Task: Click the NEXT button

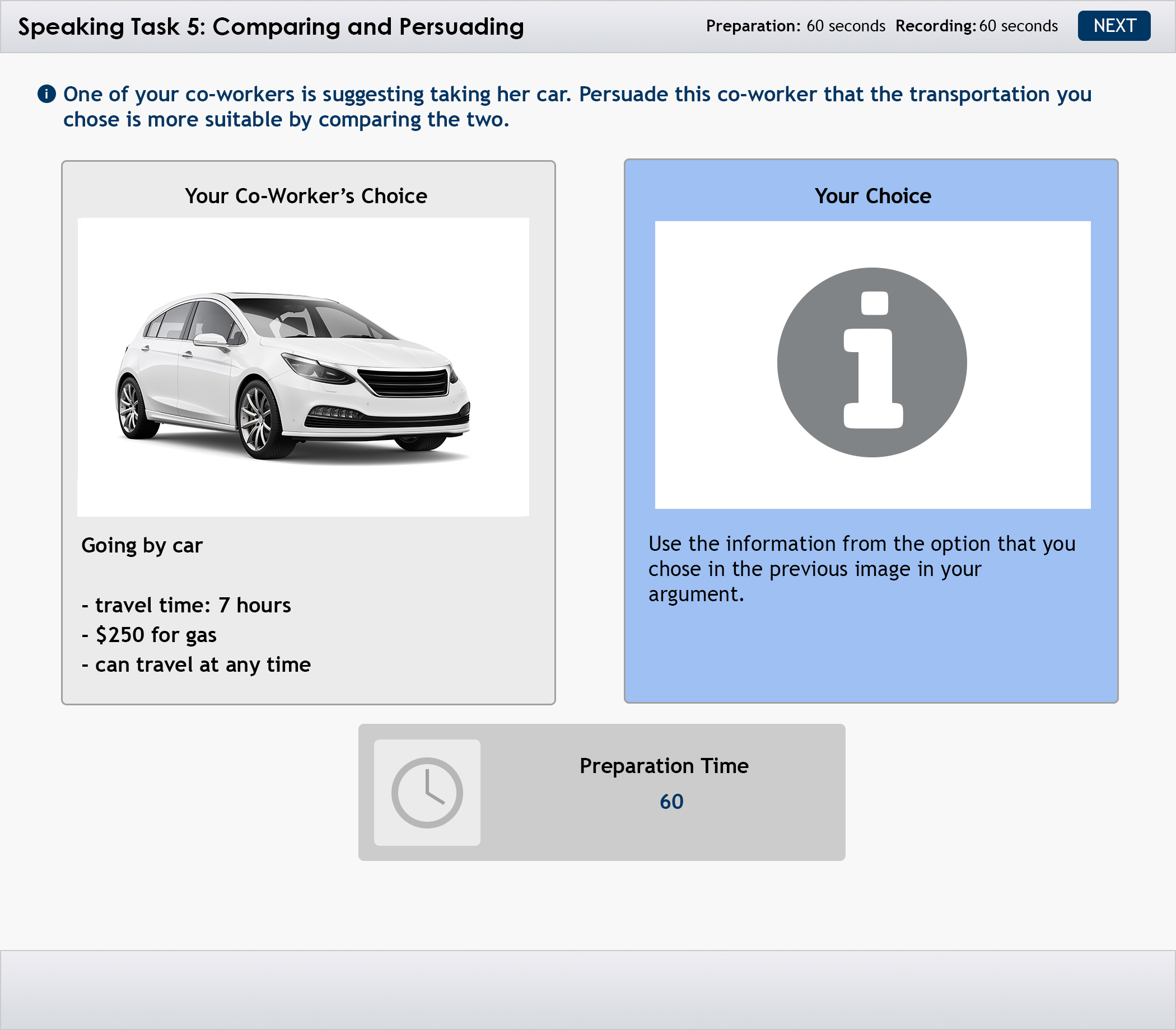Action: point(1113,26)
